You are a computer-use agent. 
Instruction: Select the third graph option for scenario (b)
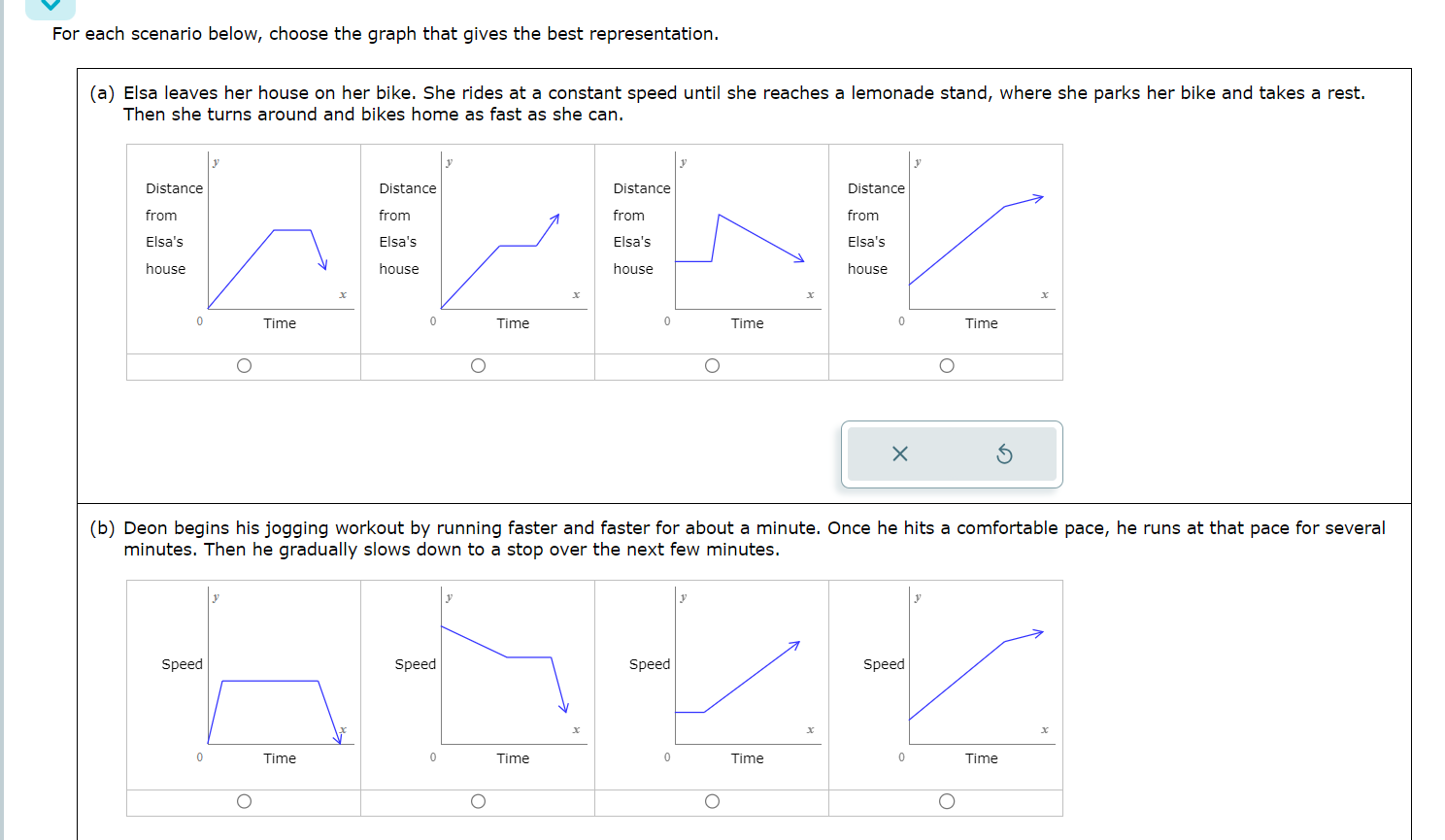click(712, 800)
